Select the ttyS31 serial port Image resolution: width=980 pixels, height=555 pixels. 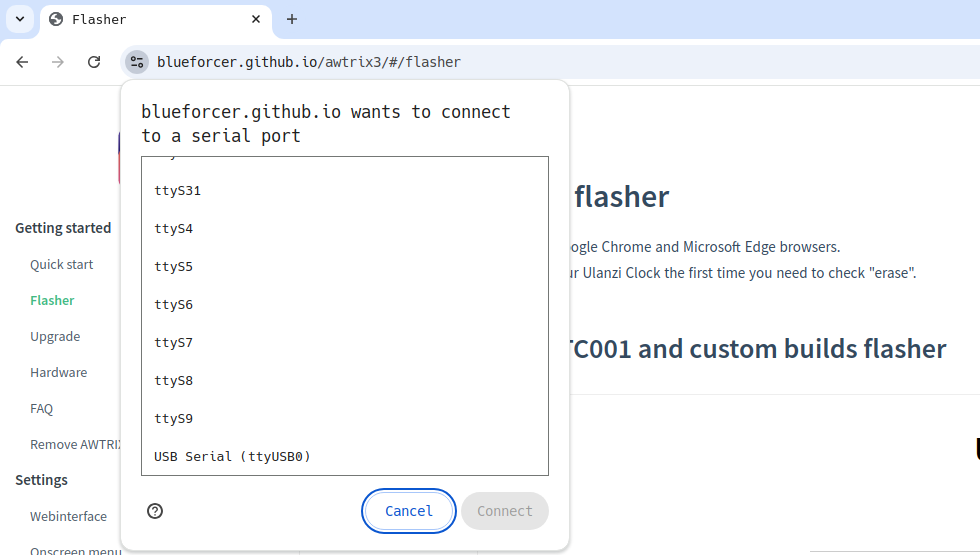click(x=178, y=191)
